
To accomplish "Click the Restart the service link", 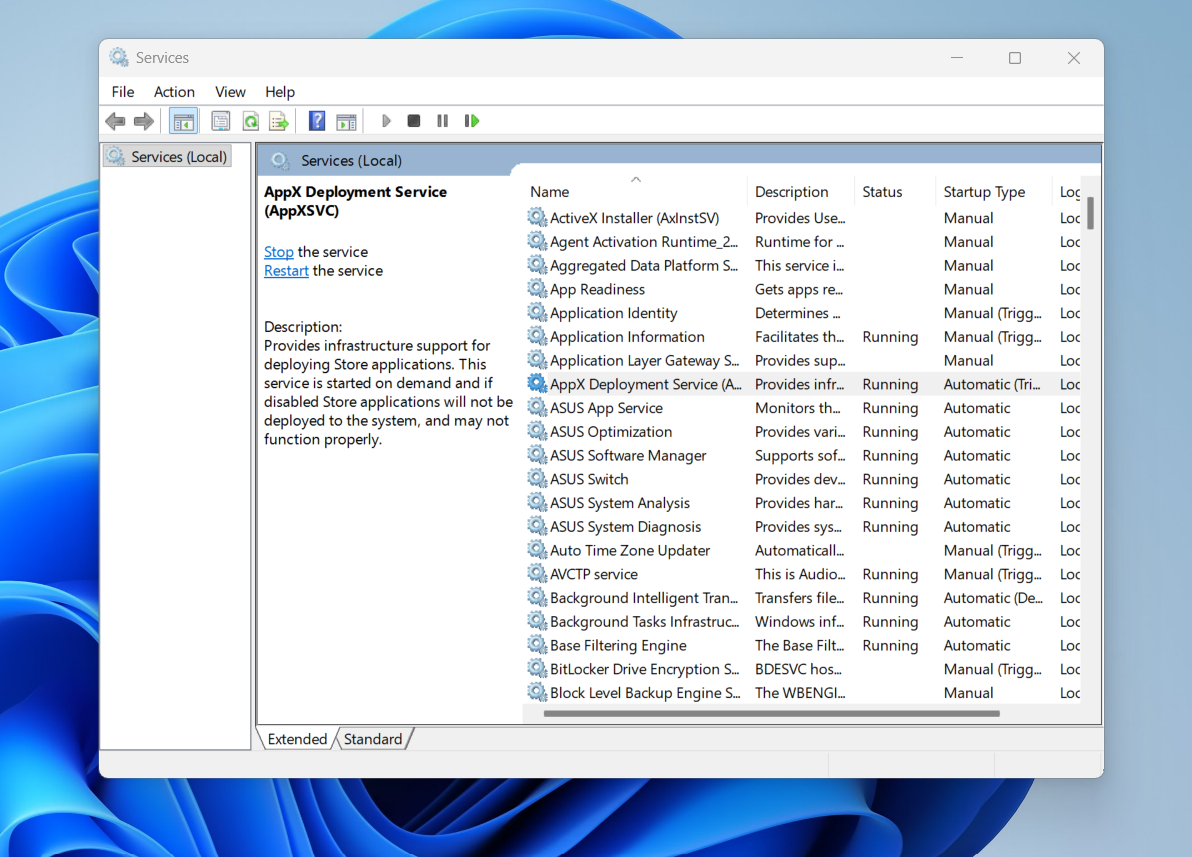I will coord(287,271).
